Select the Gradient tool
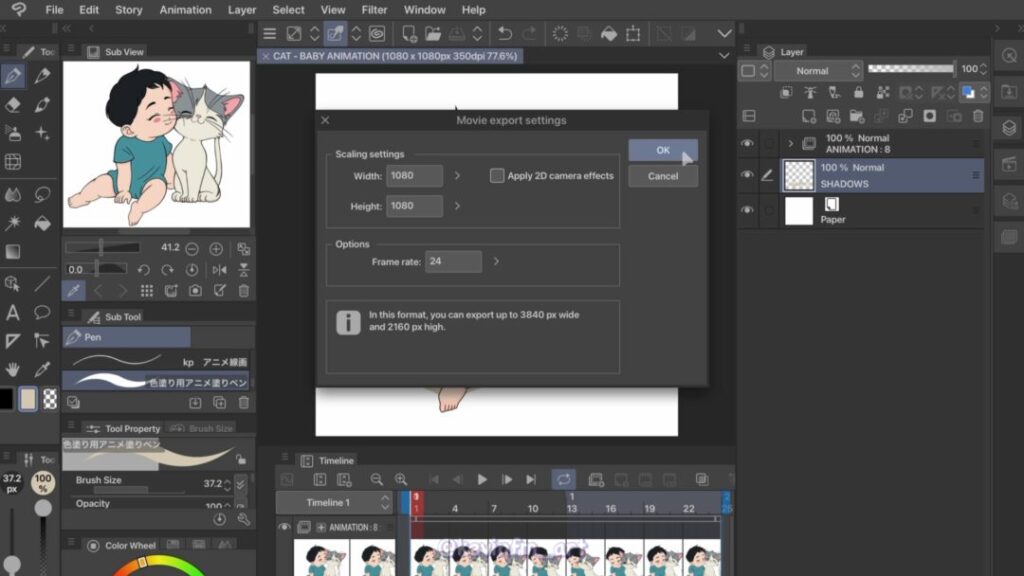Viewport: 1024px width, 576px height. (x=13, y=252)
